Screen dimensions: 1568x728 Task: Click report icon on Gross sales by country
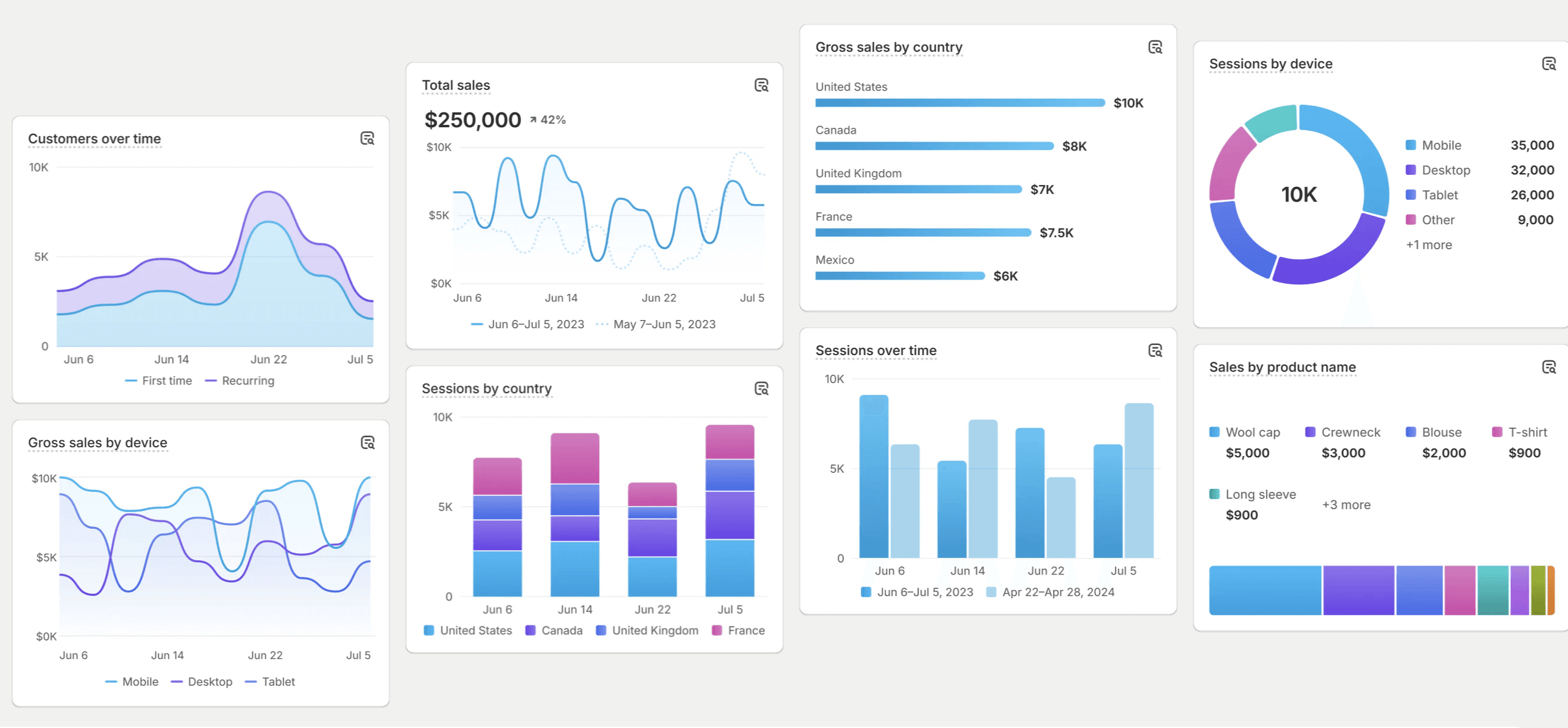tap(1155, 47)
